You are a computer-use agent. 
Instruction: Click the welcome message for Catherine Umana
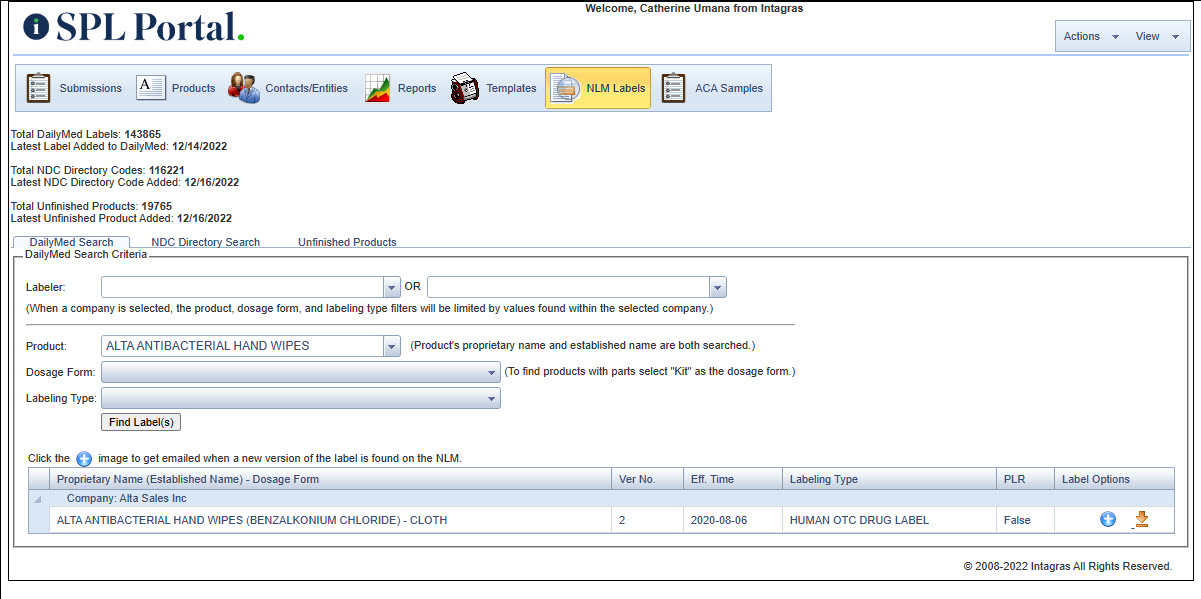[x=694, y=8]
